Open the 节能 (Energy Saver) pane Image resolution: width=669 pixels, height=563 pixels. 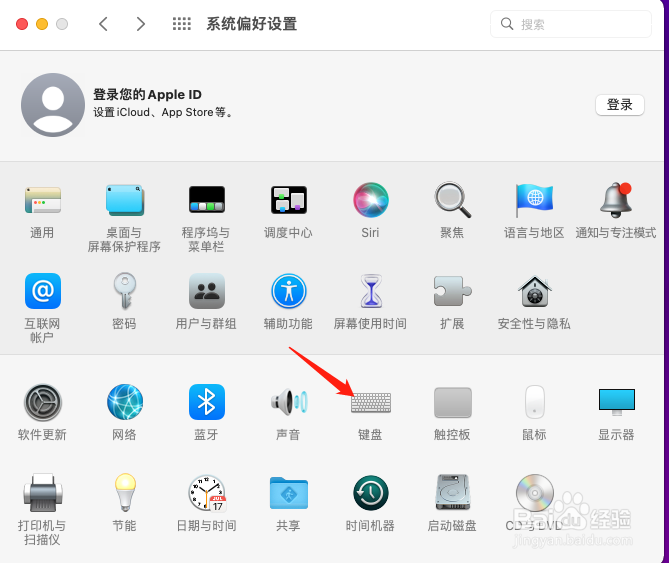tap(125, 493)
